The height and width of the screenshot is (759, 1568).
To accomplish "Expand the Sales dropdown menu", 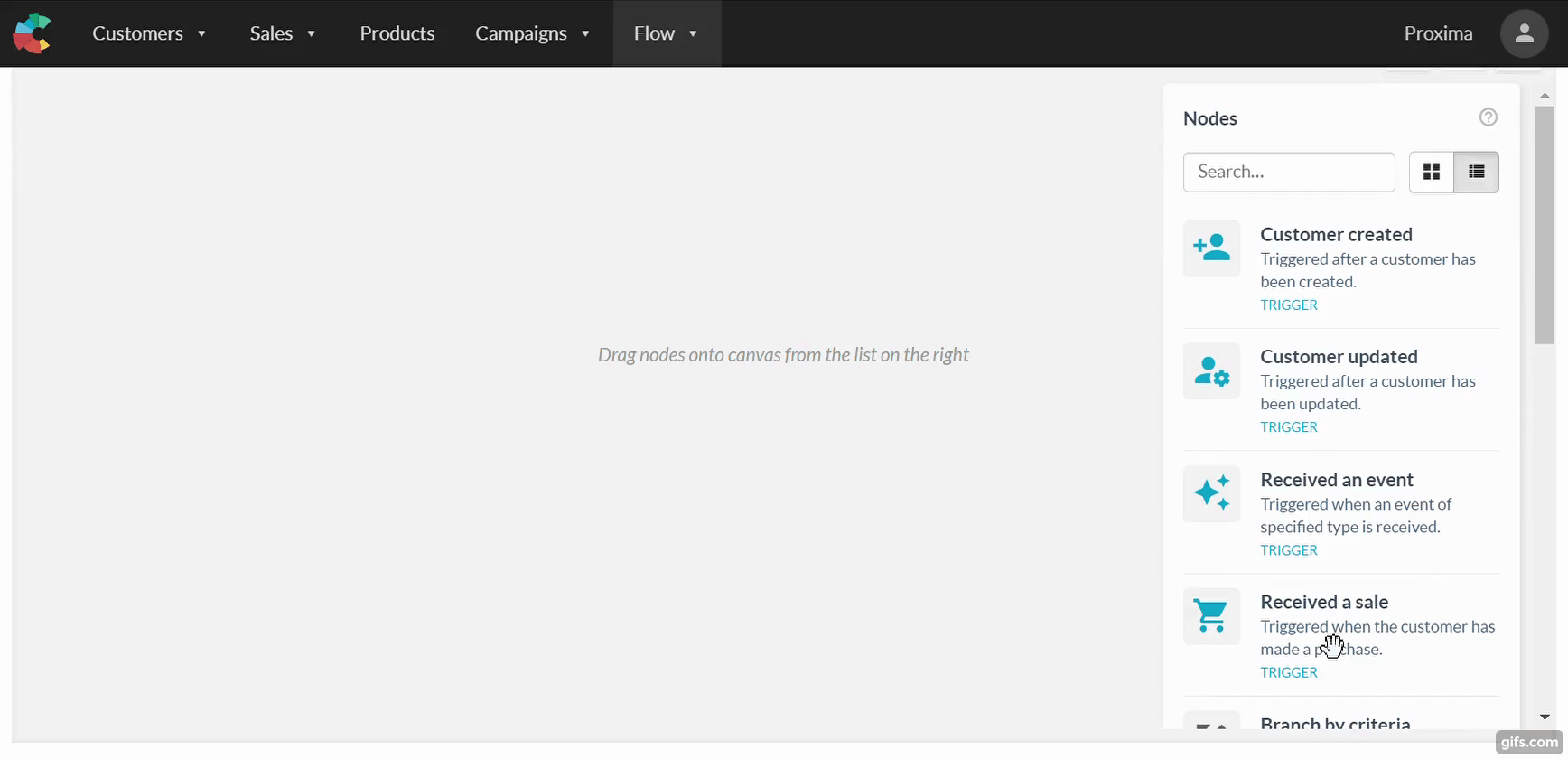I will tap(282, 33).
